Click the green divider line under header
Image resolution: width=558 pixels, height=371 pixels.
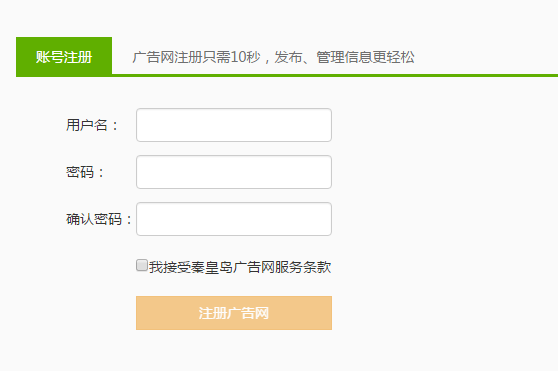click(x=335, y=75)
